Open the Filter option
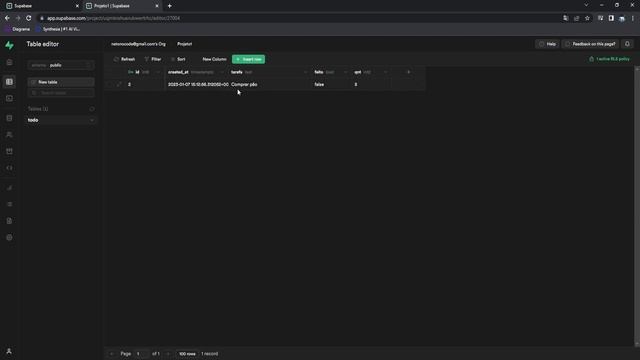The image size is (640, 360). click(153, 59)
